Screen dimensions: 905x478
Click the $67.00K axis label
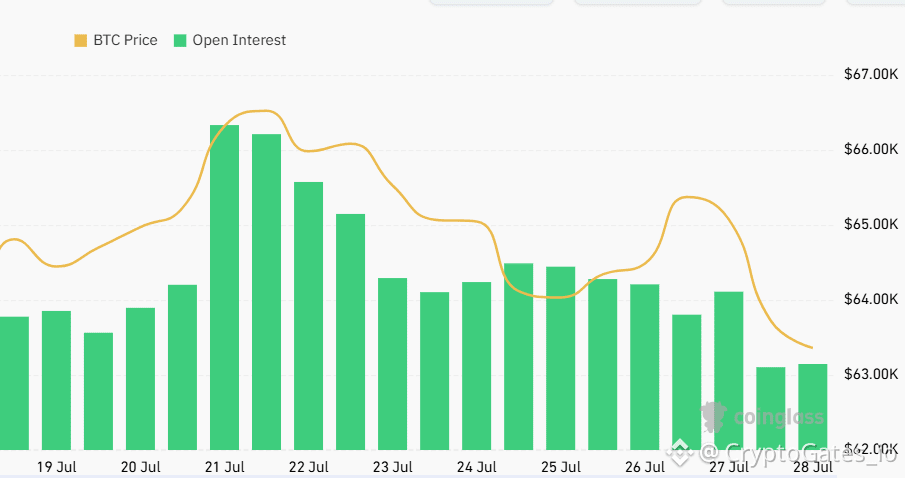[x=871, y=74]
